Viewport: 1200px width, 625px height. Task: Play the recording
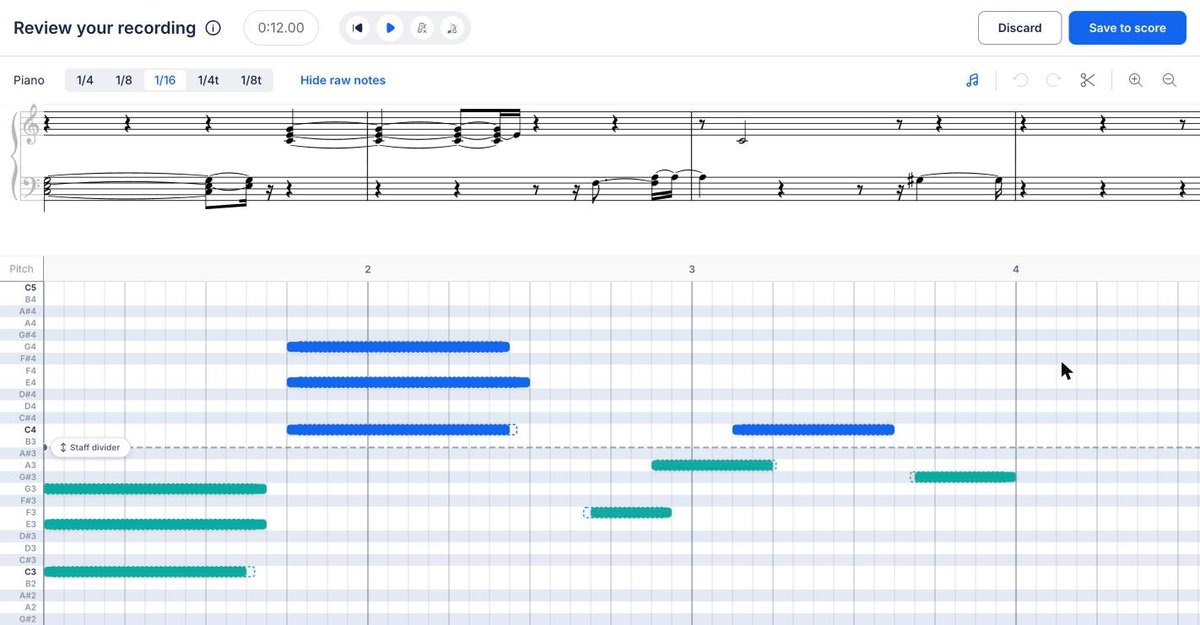tap(390, 28)
